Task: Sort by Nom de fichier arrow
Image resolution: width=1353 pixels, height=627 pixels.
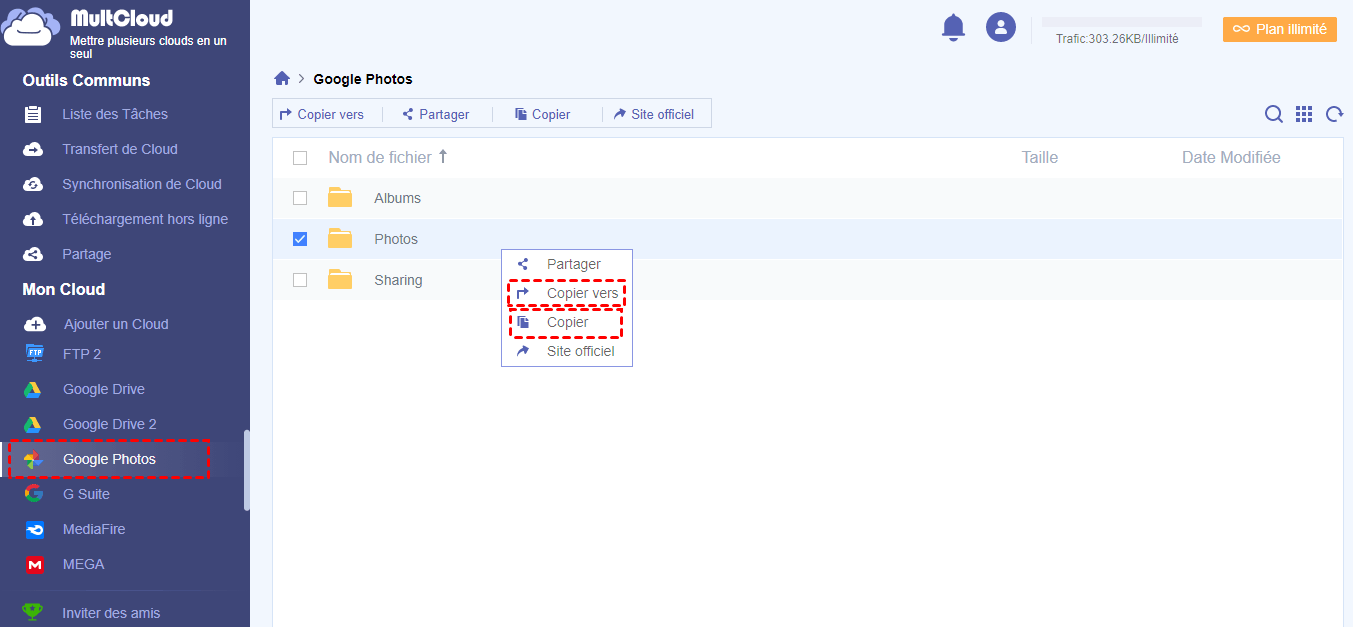Action: 443,157
